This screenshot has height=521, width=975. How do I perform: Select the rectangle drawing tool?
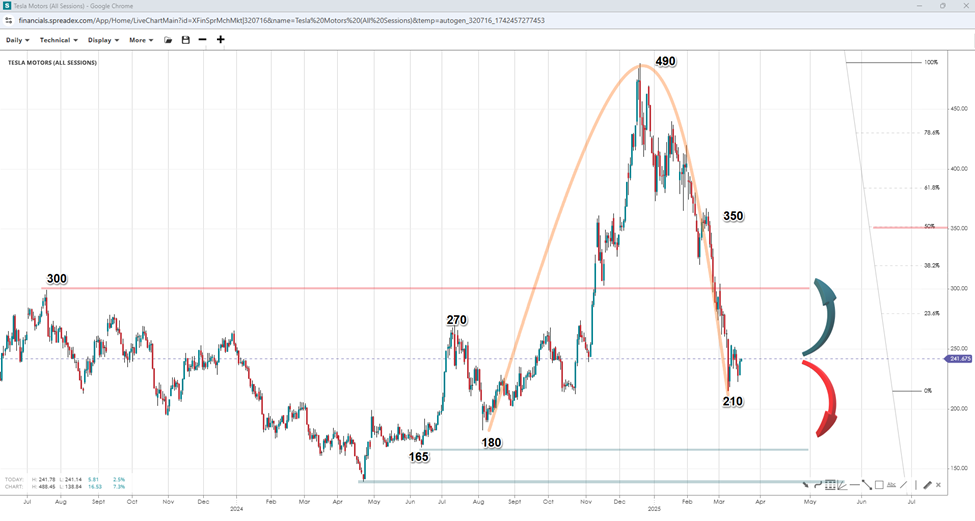(878, 485)
